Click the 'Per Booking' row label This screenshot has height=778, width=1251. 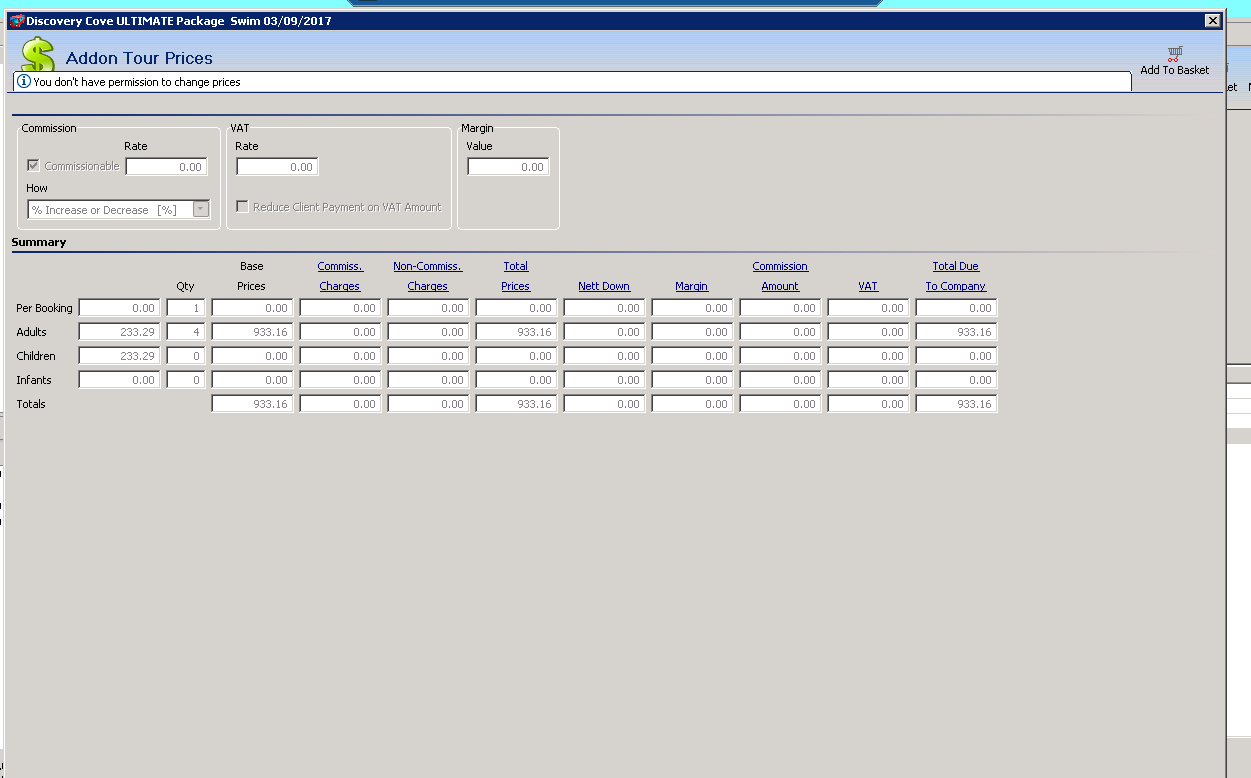(44, 308)
